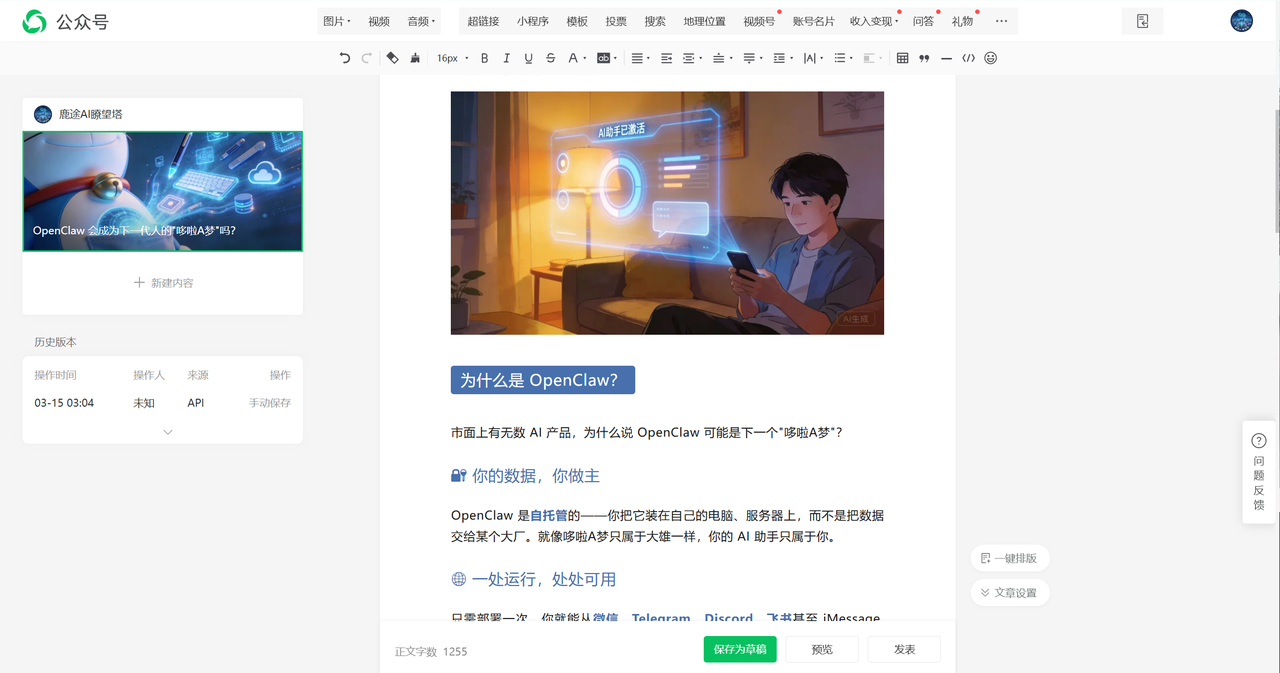Open the line height dropdown
Screen dimensions: 1280x673
click(781, 58)
